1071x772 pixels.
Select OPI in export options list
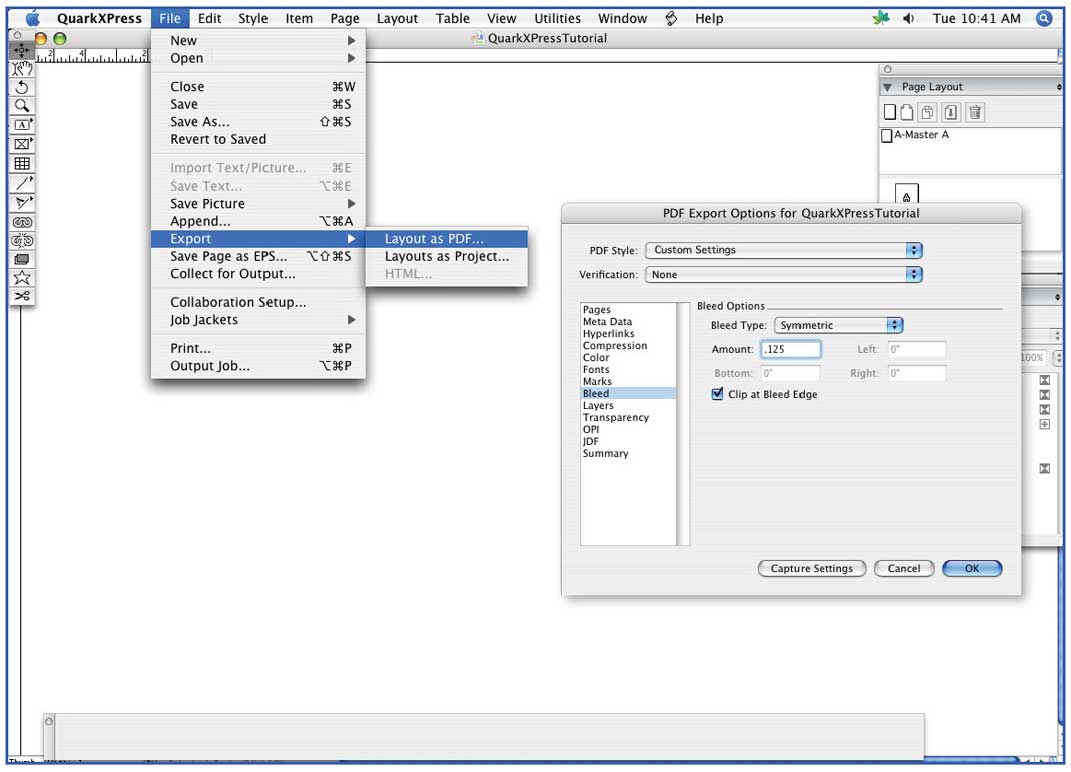(628, 429)
